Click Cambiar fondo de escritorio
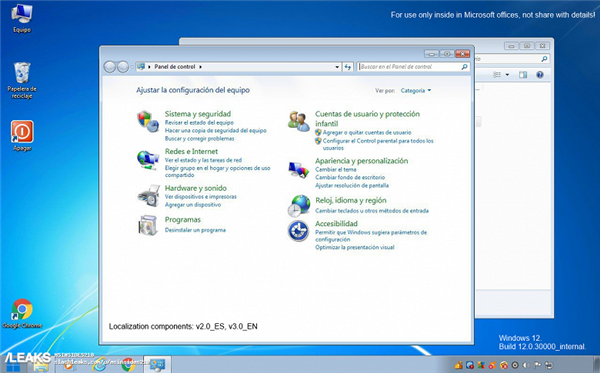The width and height of the screenshot is (600, 373). pyautogui.click(x=350, y=178)
